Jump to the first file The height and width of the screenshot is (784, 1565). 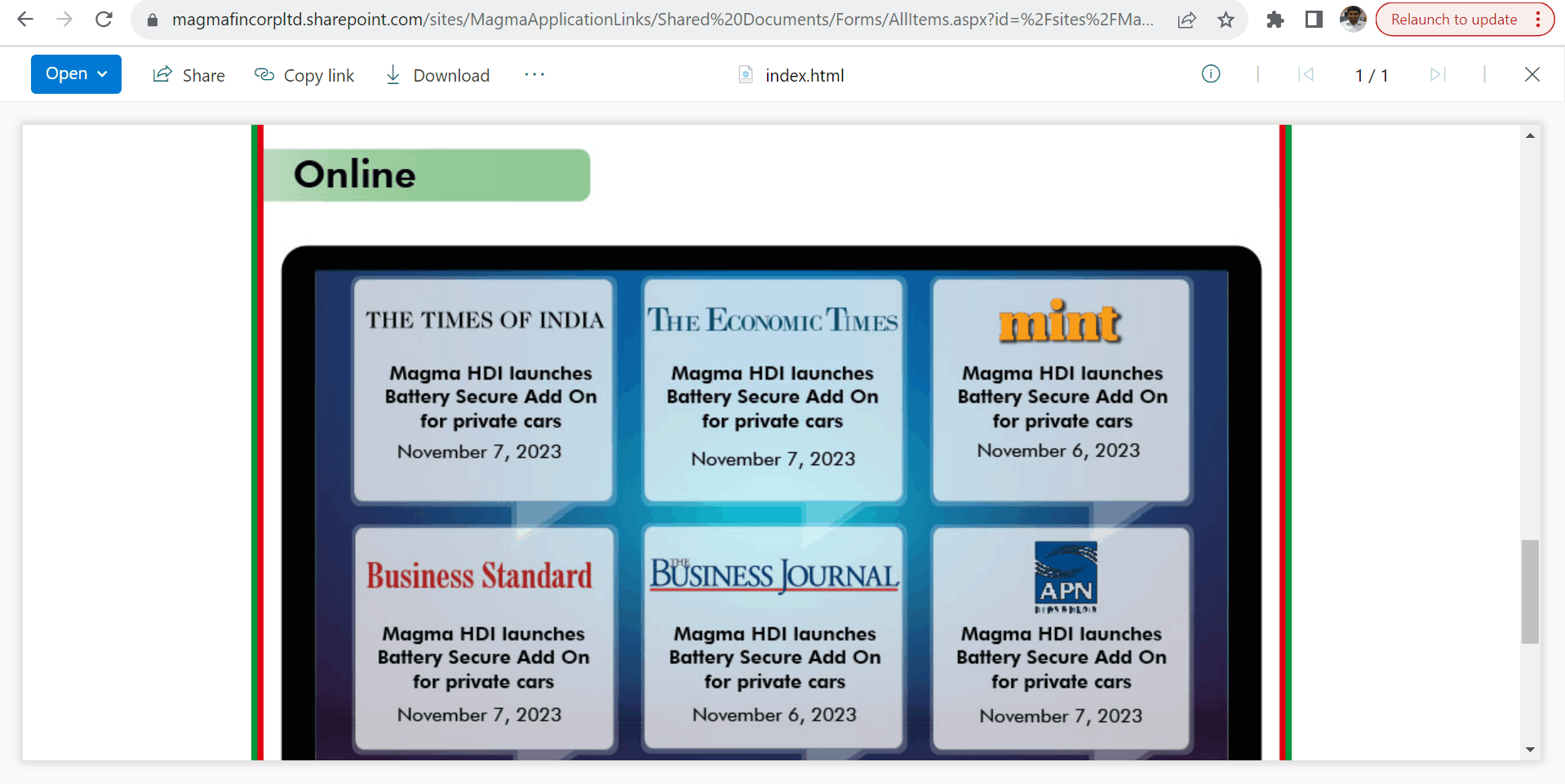(1306, 75)
